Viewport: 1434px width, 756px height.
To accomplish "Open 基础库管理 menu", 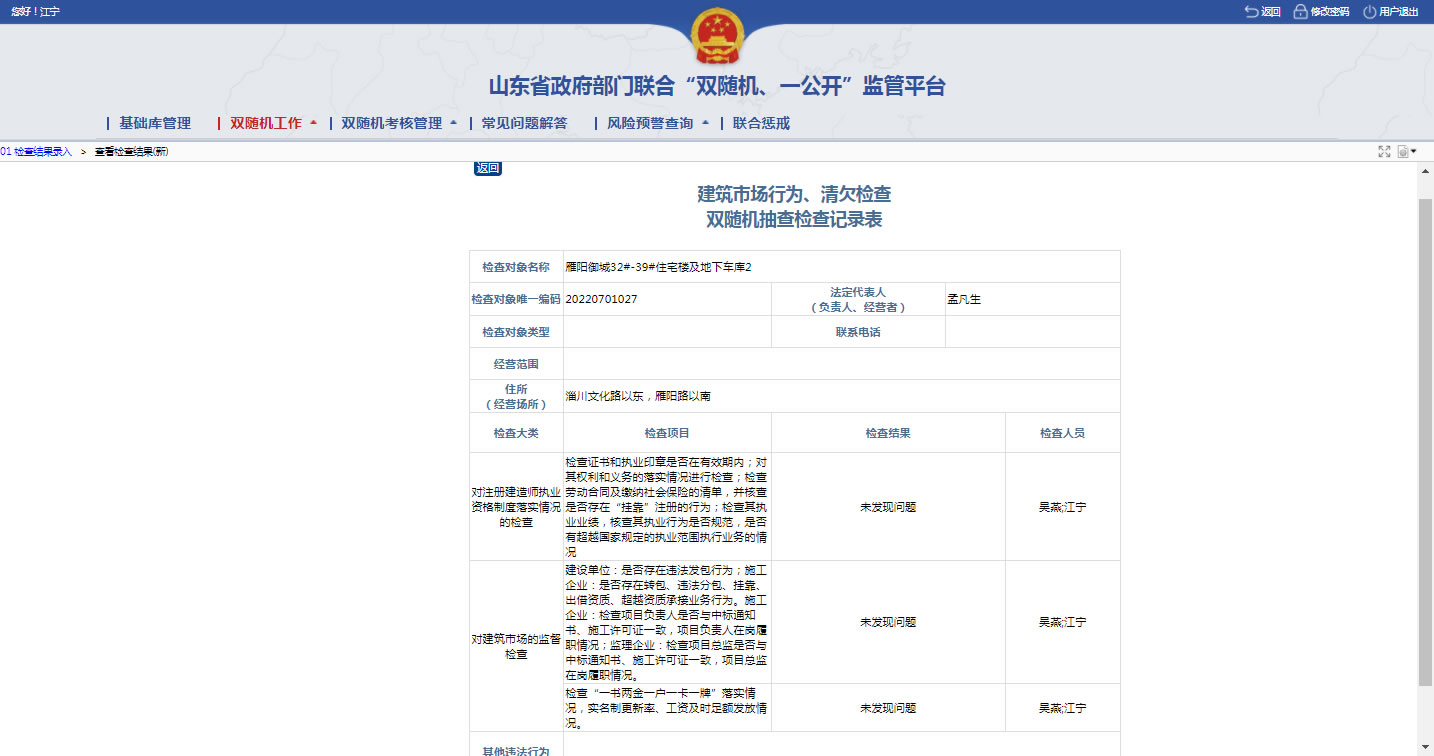I will [154, 123].
